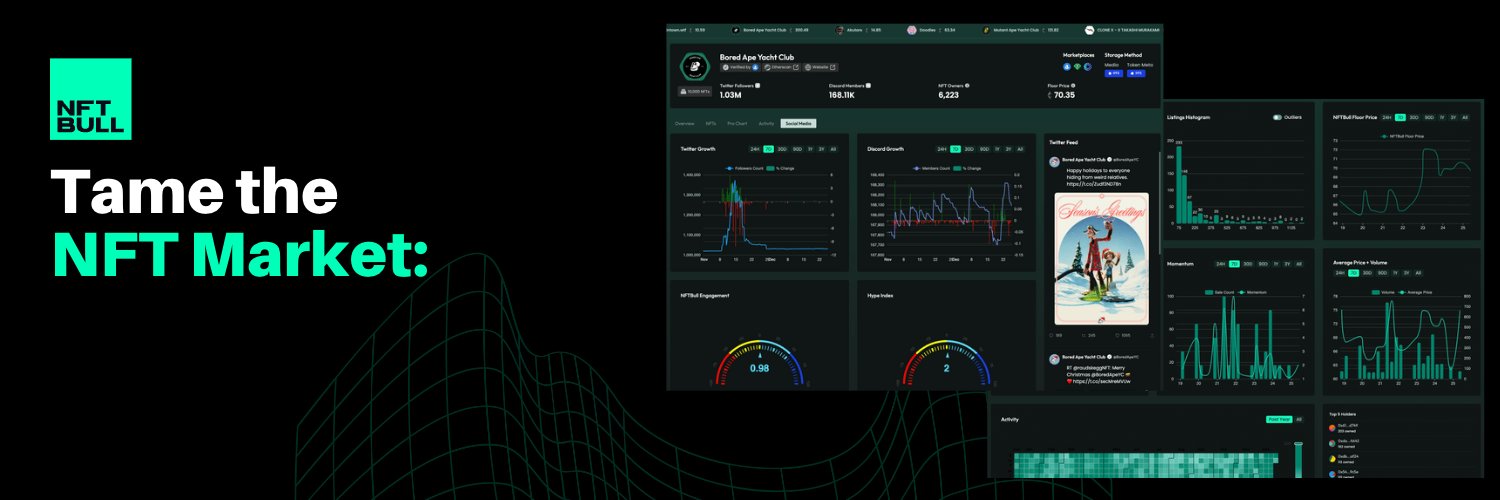Click the first tweet's Bored Ape avatar

tap(1054, 161)
